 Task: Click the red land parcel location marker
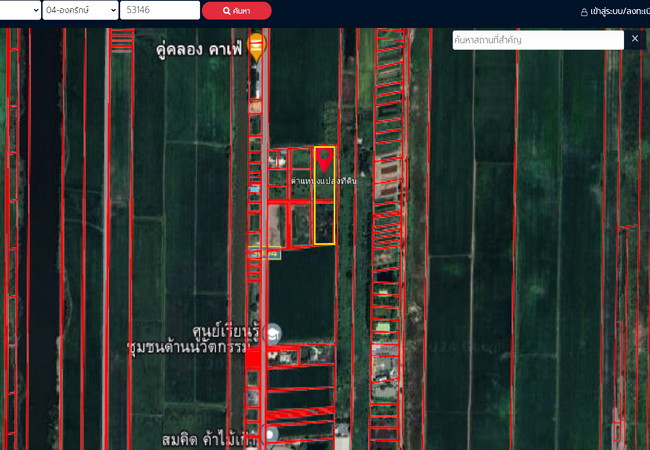tap(324, 160)
